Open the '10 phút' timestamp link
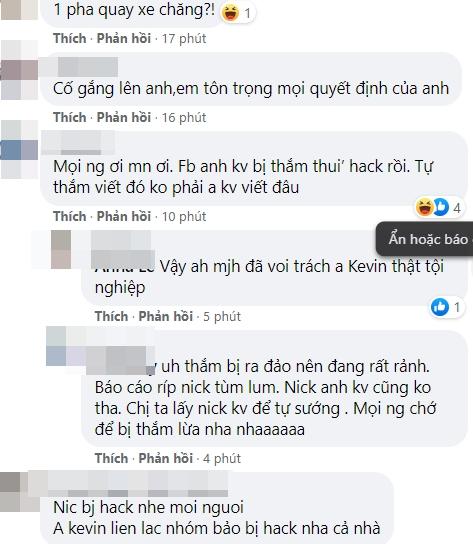 pyautogui.click(x=184, y=216)
